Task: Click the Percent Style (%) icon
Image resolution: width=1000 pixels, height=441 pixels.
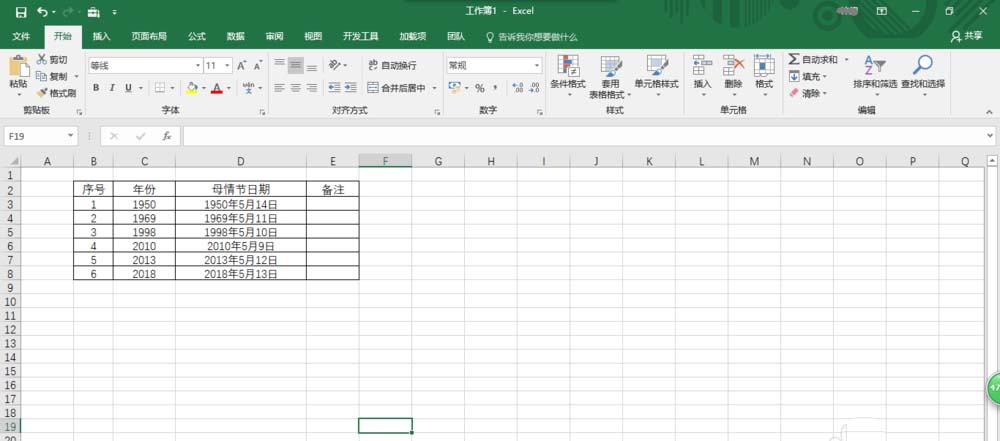Action: pyautogui.click(x=480, y=88)
